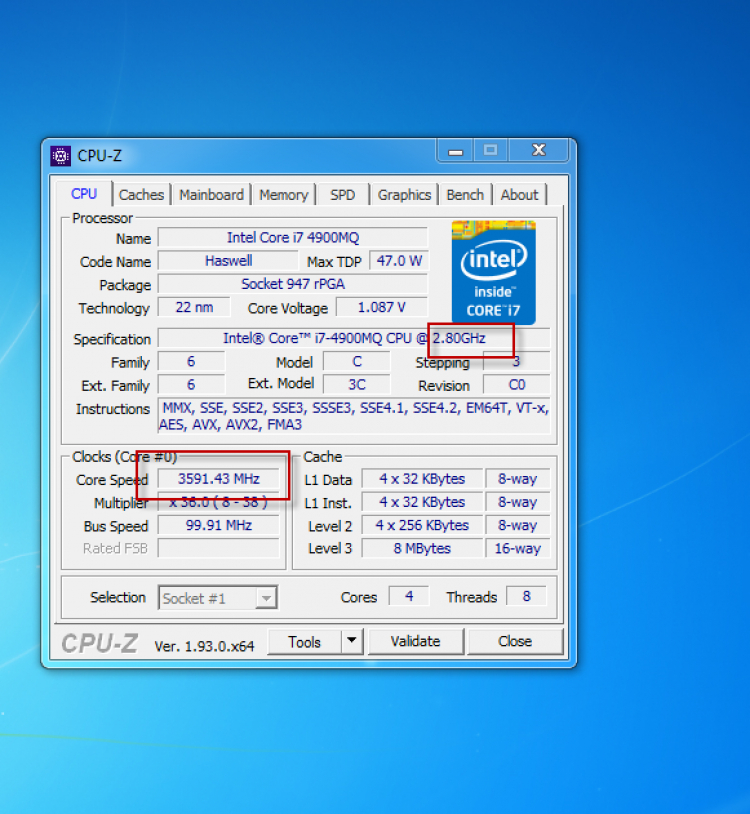Click the Tools button
This screenshot has height=814, width=750.
click(305, 642)
